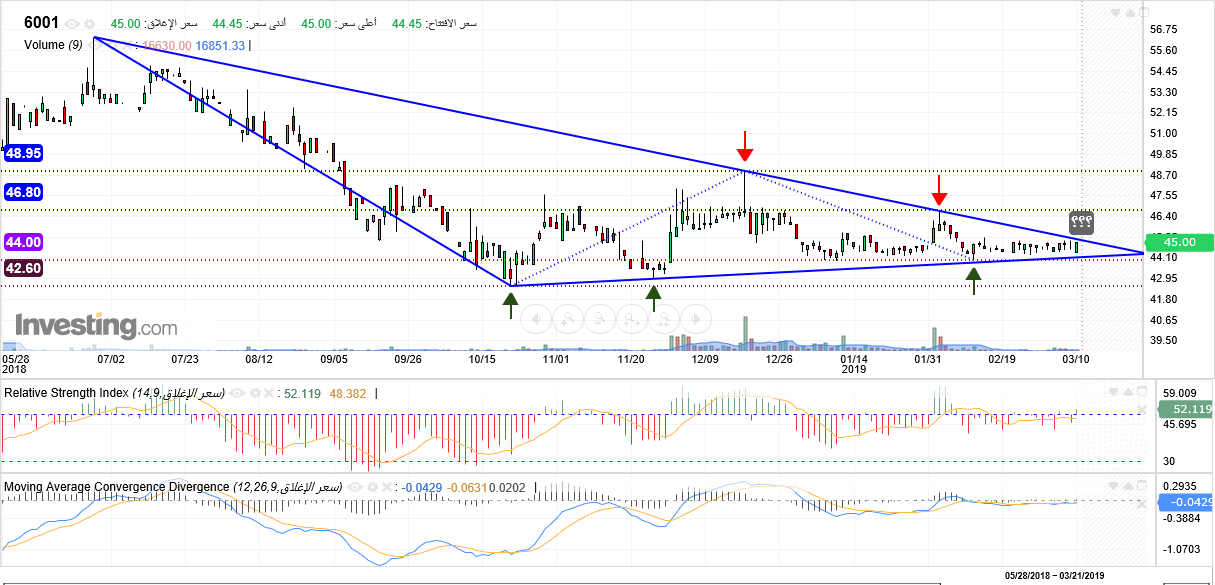Click the blue 48.95 price level label

click(x=23, y=154)
